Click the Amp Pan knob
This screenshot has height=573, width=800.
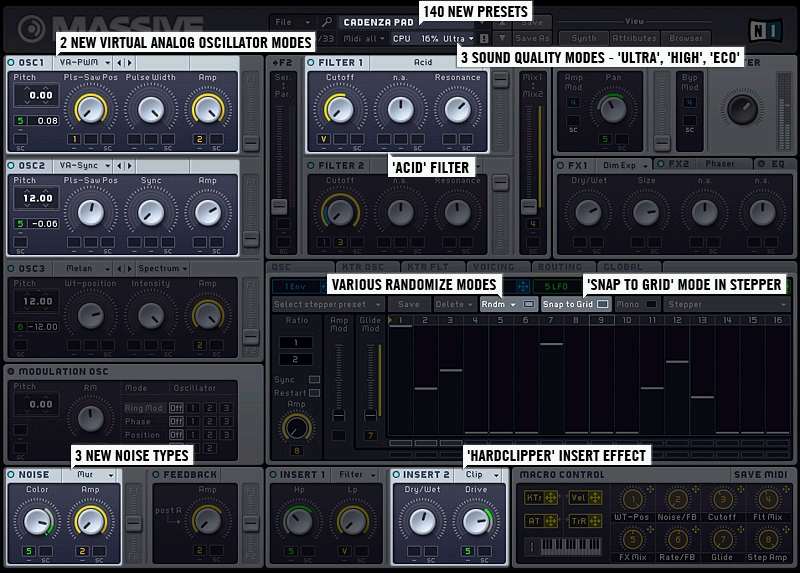[x=613, y=110]
